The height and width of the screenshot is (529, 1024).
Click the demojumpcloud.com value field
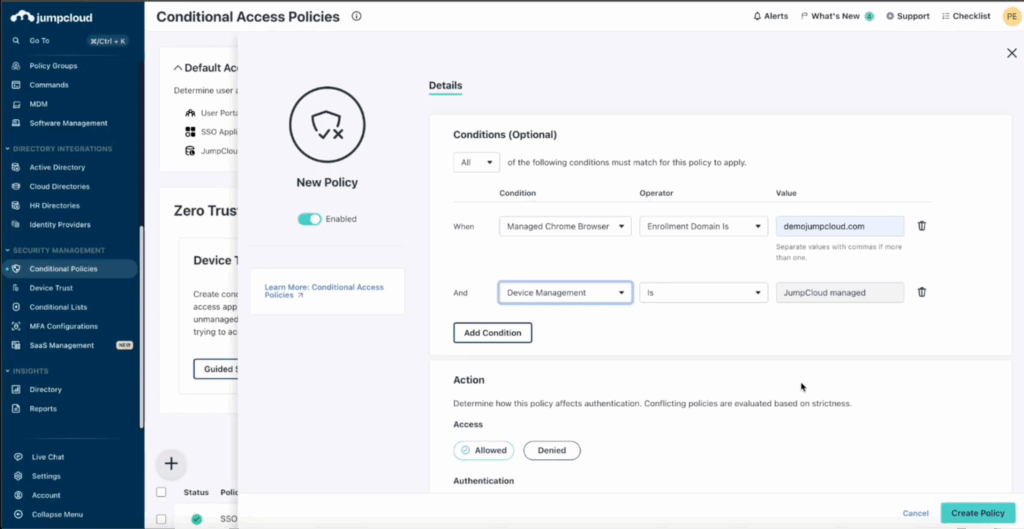tap(840, 227)
